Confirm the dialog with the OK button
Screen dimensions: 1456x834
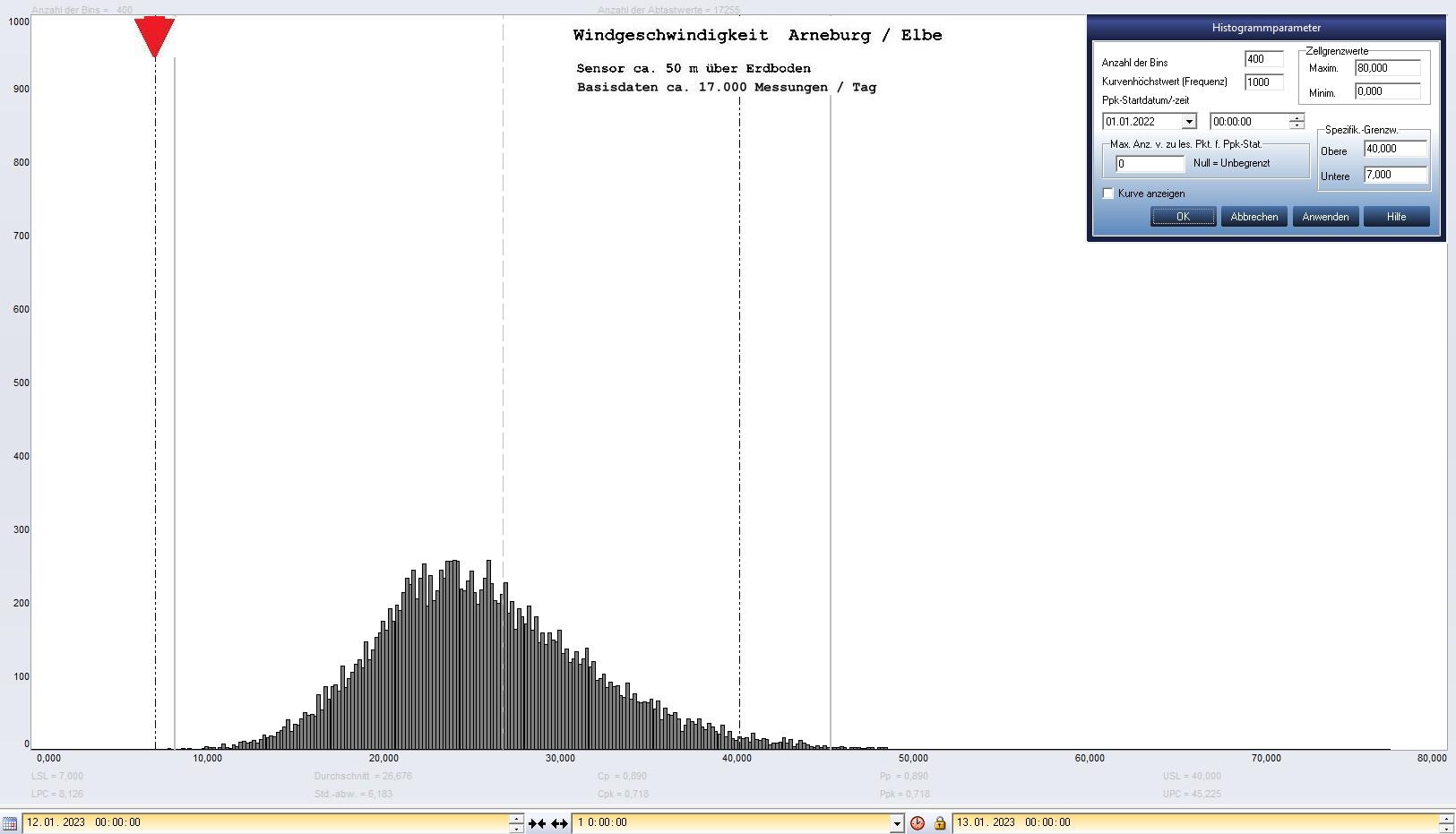[x=1183, y=217]
